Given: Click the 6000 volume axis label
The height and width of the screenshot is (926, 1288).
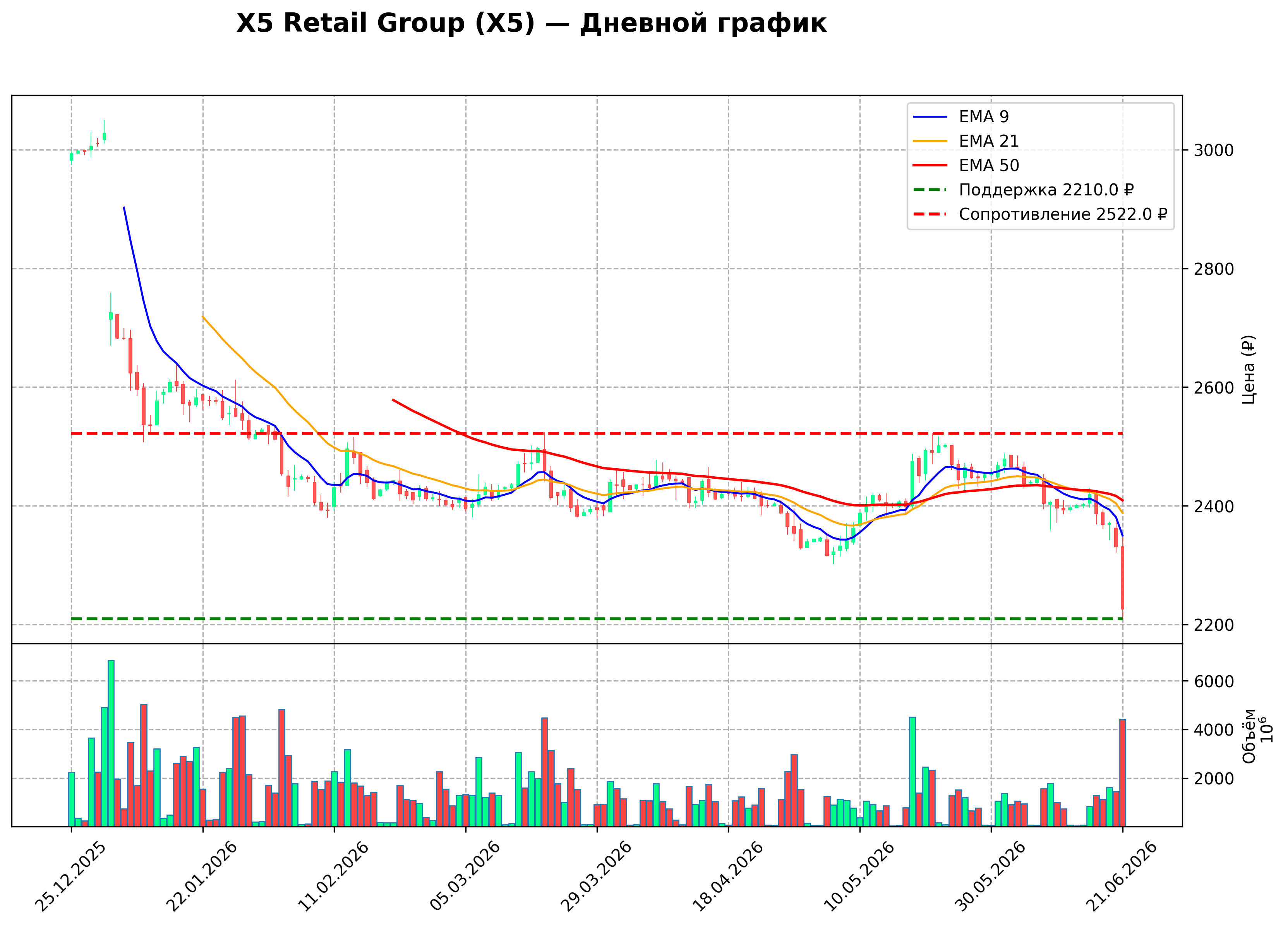Looking at the screenshot, I should pyautogui.click(x=1214, y=681).
